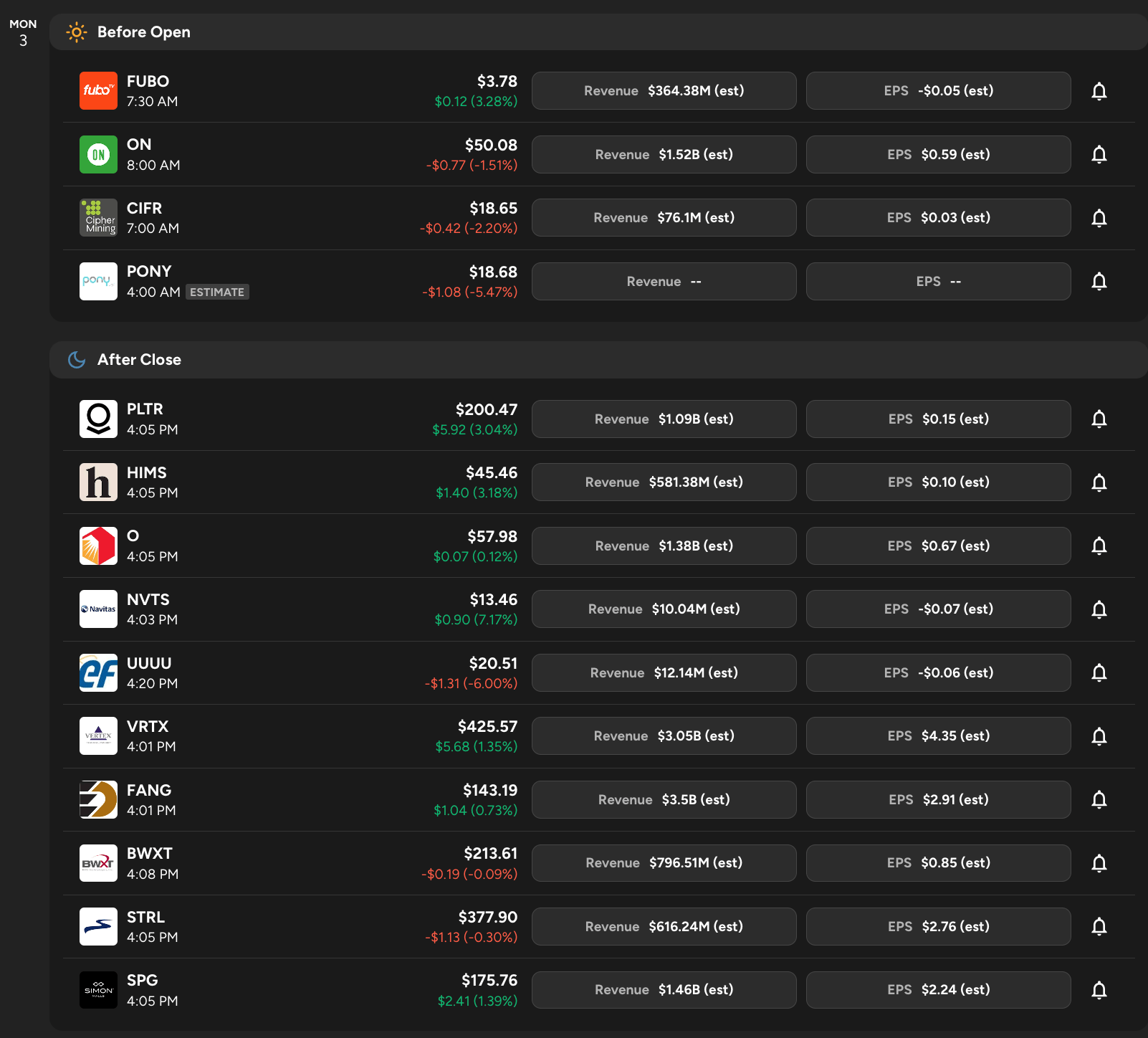Click the Before Open section header
Viewport: 1148px width, 1038px height.
coord(598,32)
